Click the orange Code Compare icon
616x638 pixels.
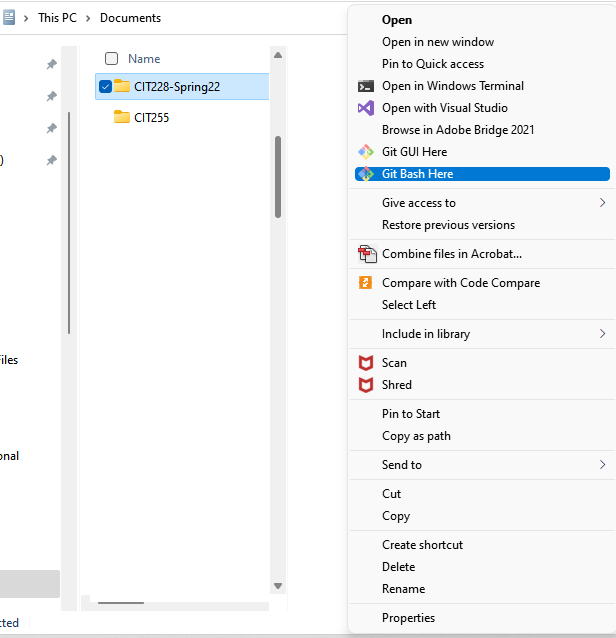tap(365, 282)
